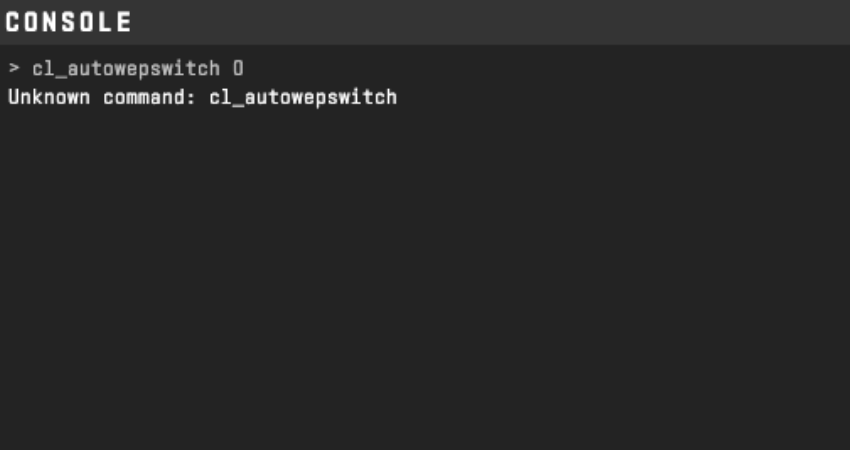Click cl_autowepswitch in the typed command line

[x=126, y=69]
